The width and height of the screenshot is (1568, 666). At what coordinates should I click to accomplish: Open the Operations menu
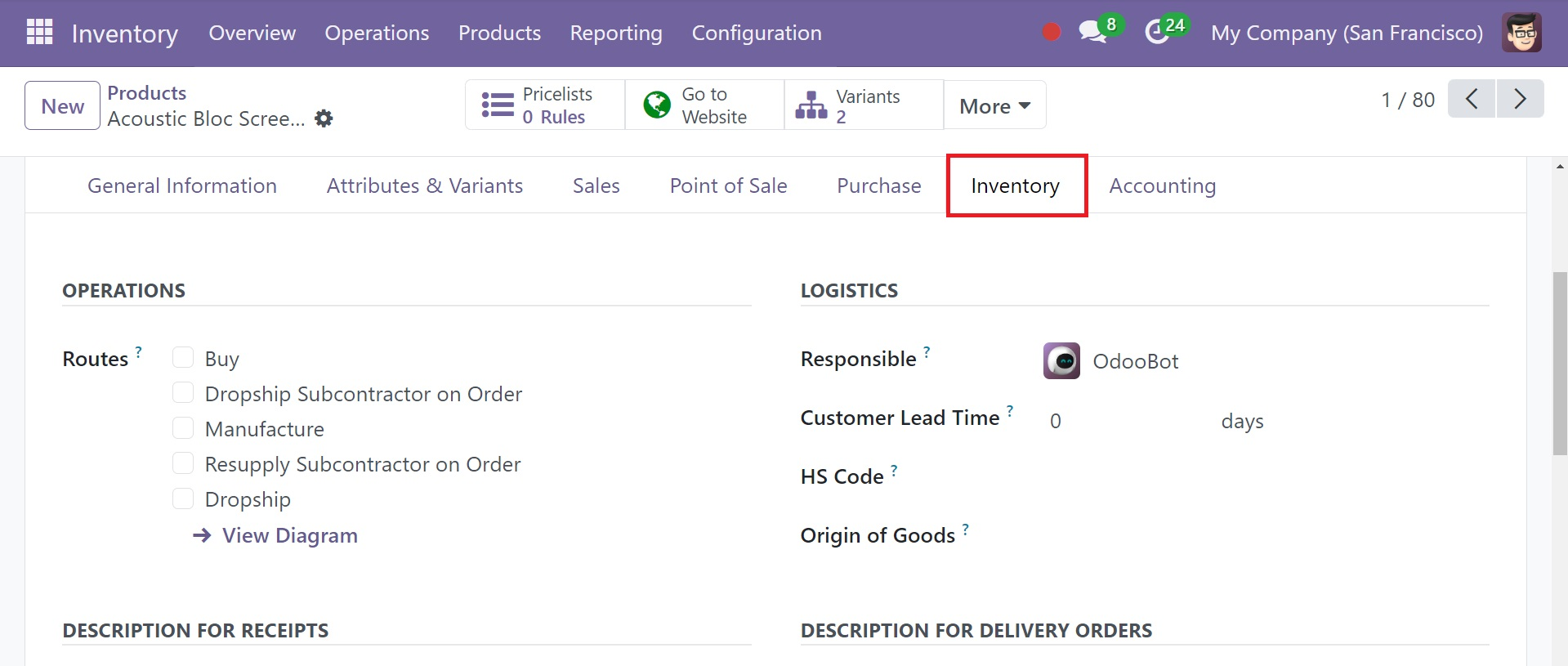377,33
